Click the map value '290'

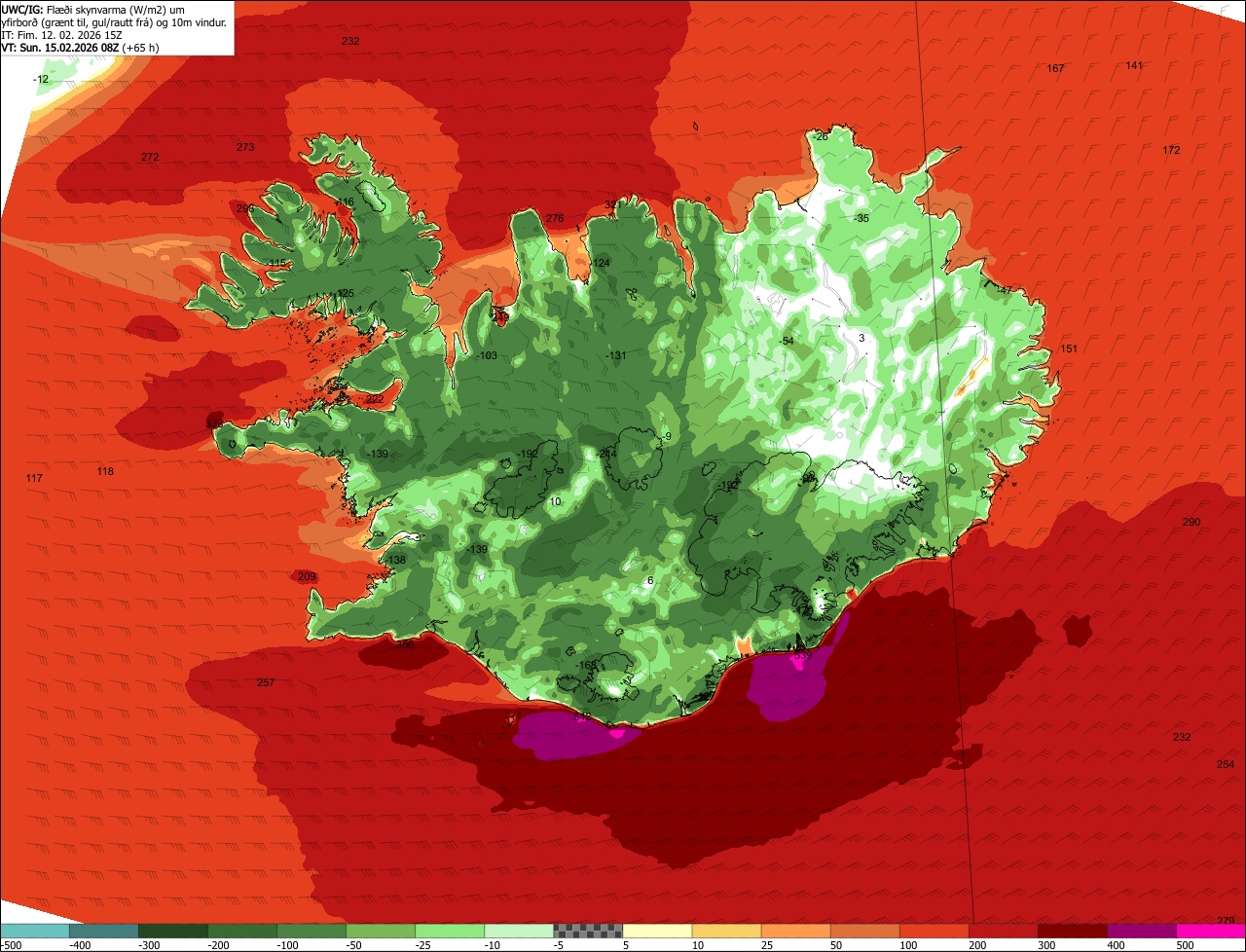click(1191, 523)
